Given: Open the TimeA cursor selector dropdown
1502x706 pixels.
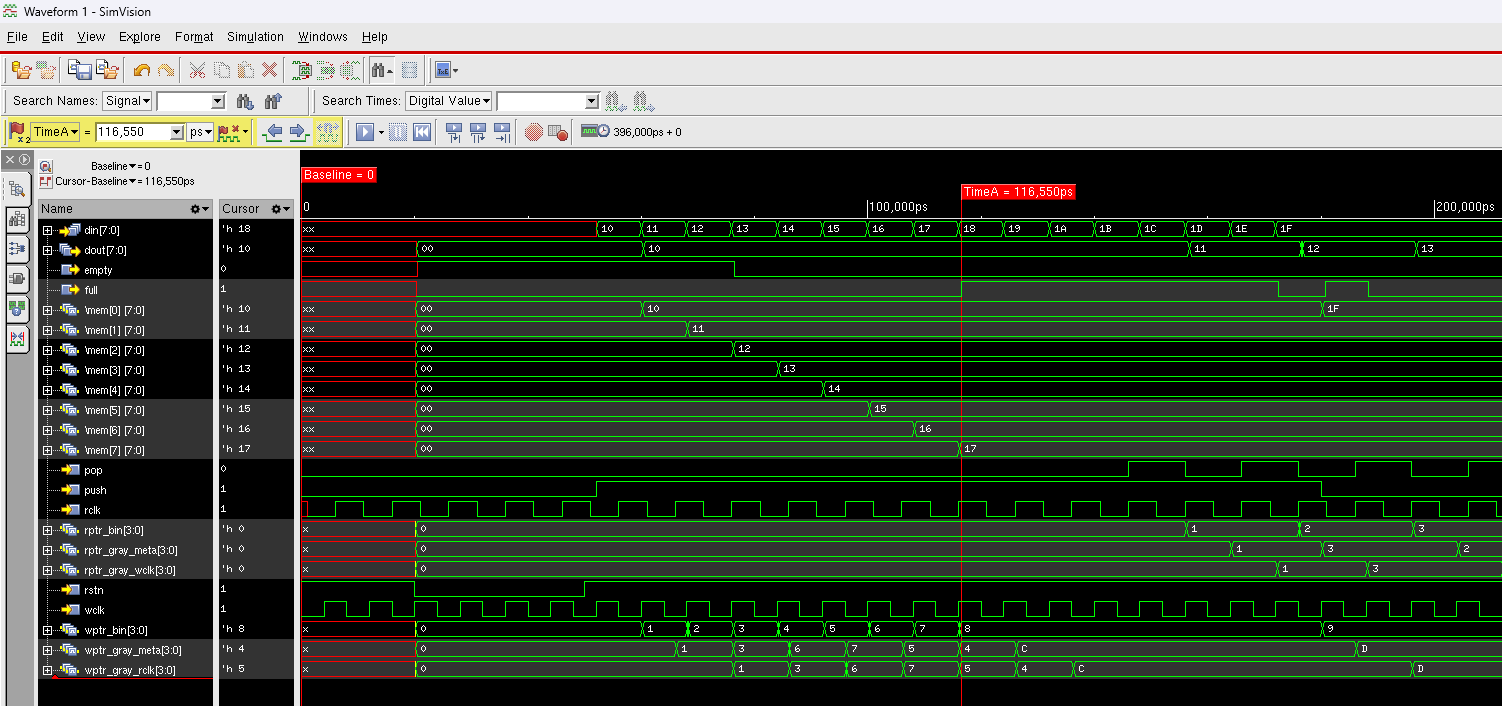Looking at the screenshot, I should 55,132.
